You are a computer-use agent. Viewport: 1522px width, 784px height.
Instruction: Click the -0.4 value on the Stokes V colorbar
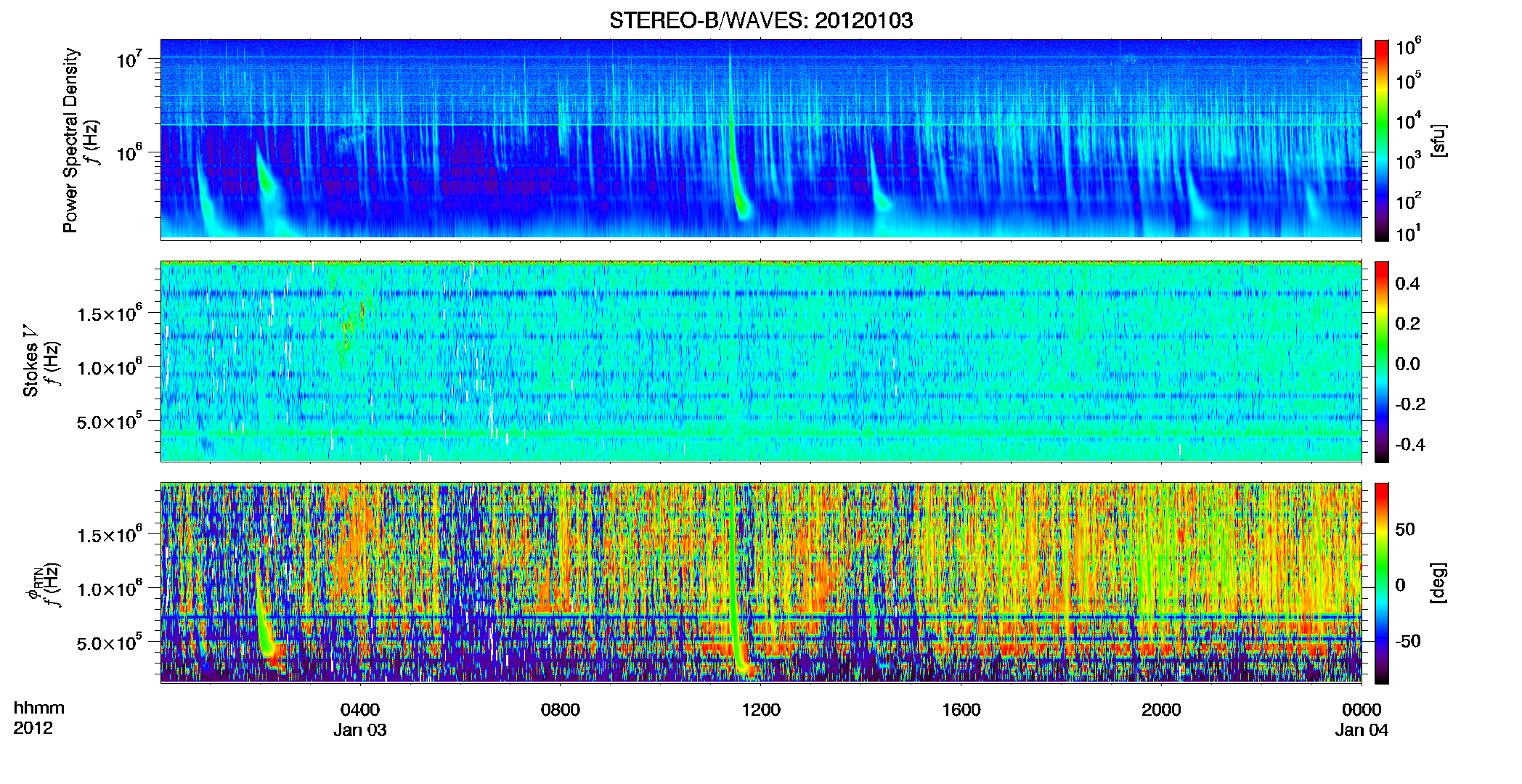[1410, 445]
